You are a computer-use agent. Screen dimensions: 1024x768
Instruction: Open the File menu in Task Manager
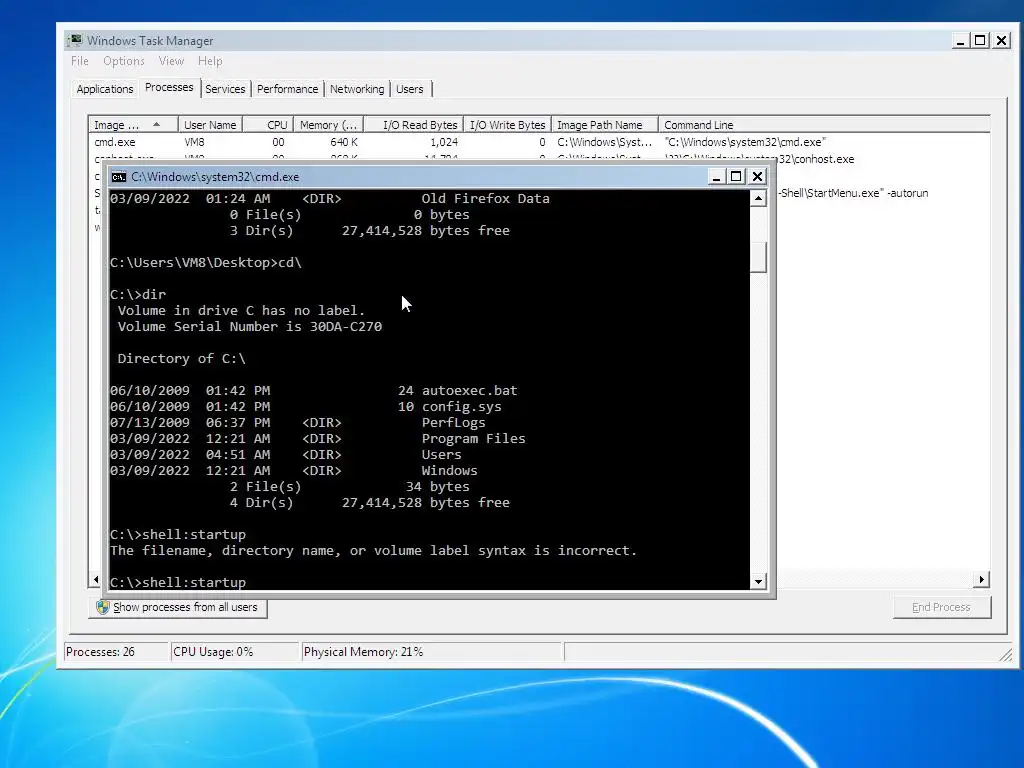[x=80, y=61]
